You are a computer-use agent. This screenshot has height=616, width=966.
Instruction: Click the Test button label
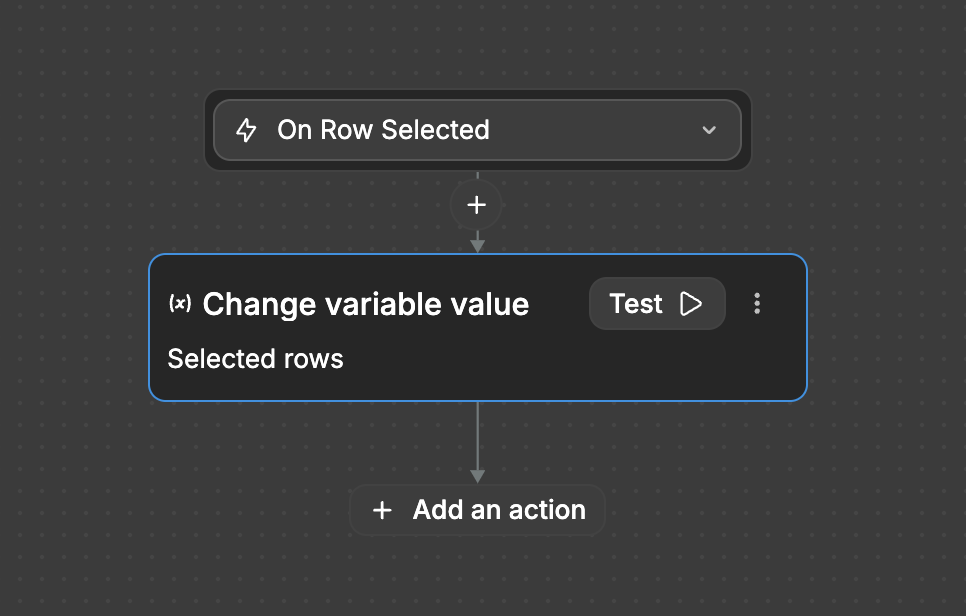(x=637, y=304)
